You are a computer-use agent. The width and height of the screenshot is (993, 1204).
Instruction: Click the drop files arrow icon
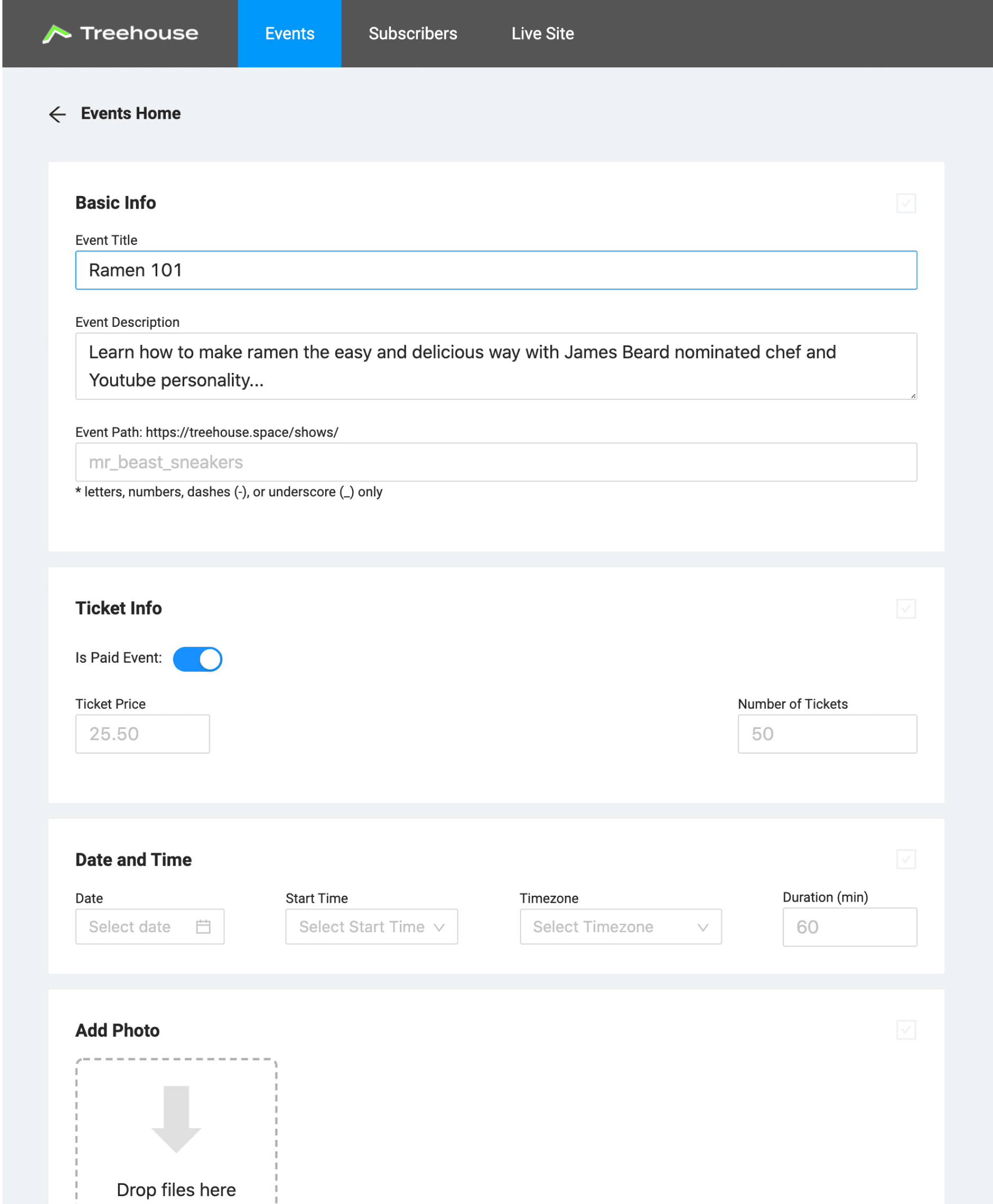click(176, 1119)
